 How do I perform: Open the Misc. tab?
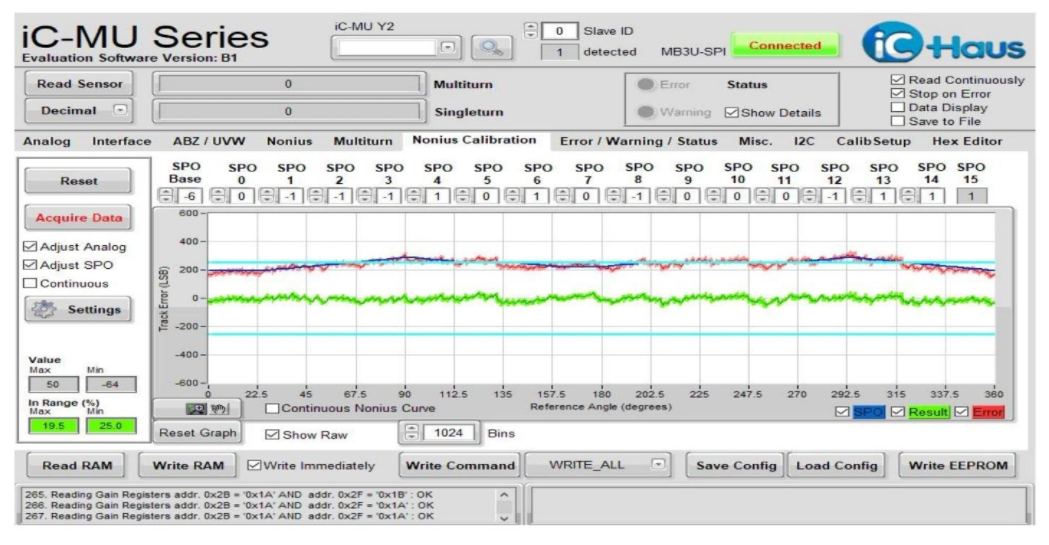coord(755,141)
